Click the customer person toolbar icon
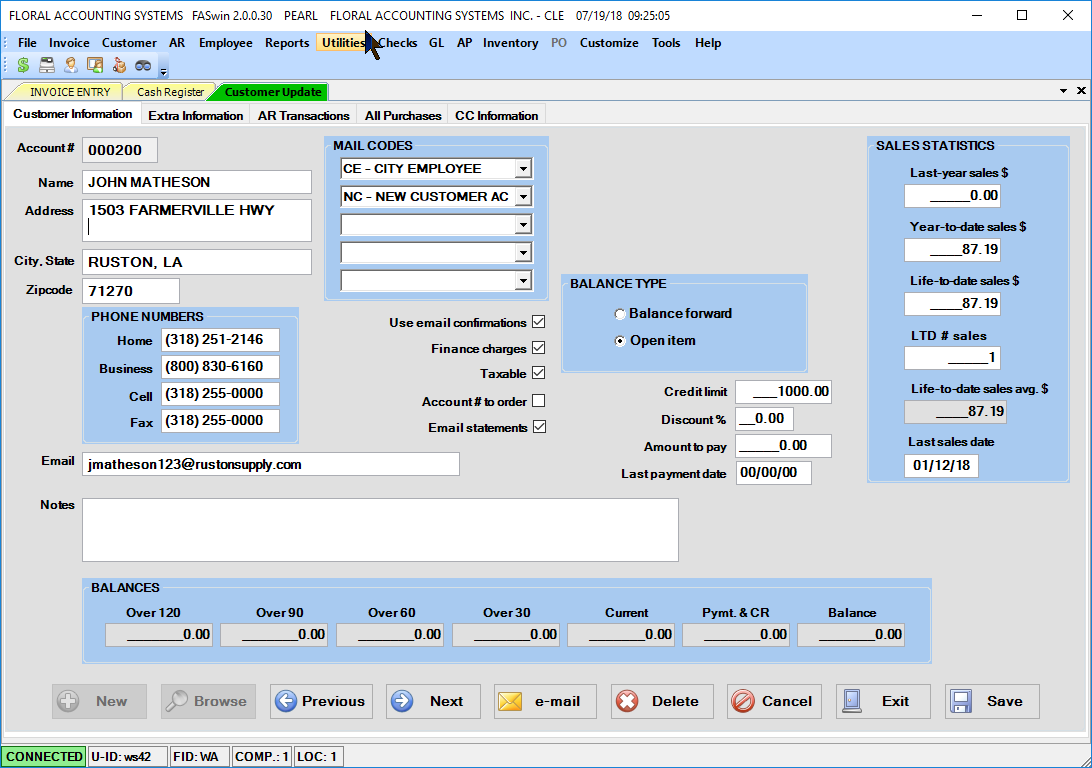The width and height of the screenshot is (1092, 768). point(71,65)
